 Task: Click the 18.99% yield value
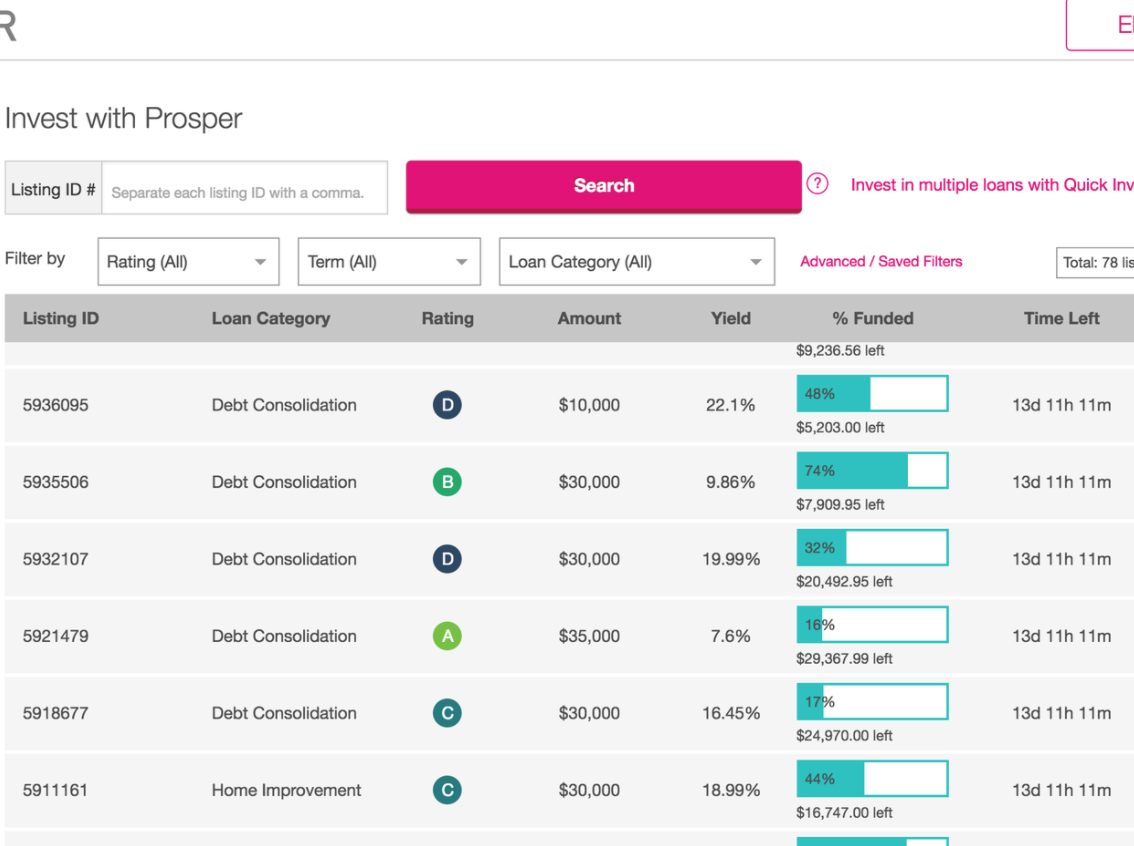point(730,790)
